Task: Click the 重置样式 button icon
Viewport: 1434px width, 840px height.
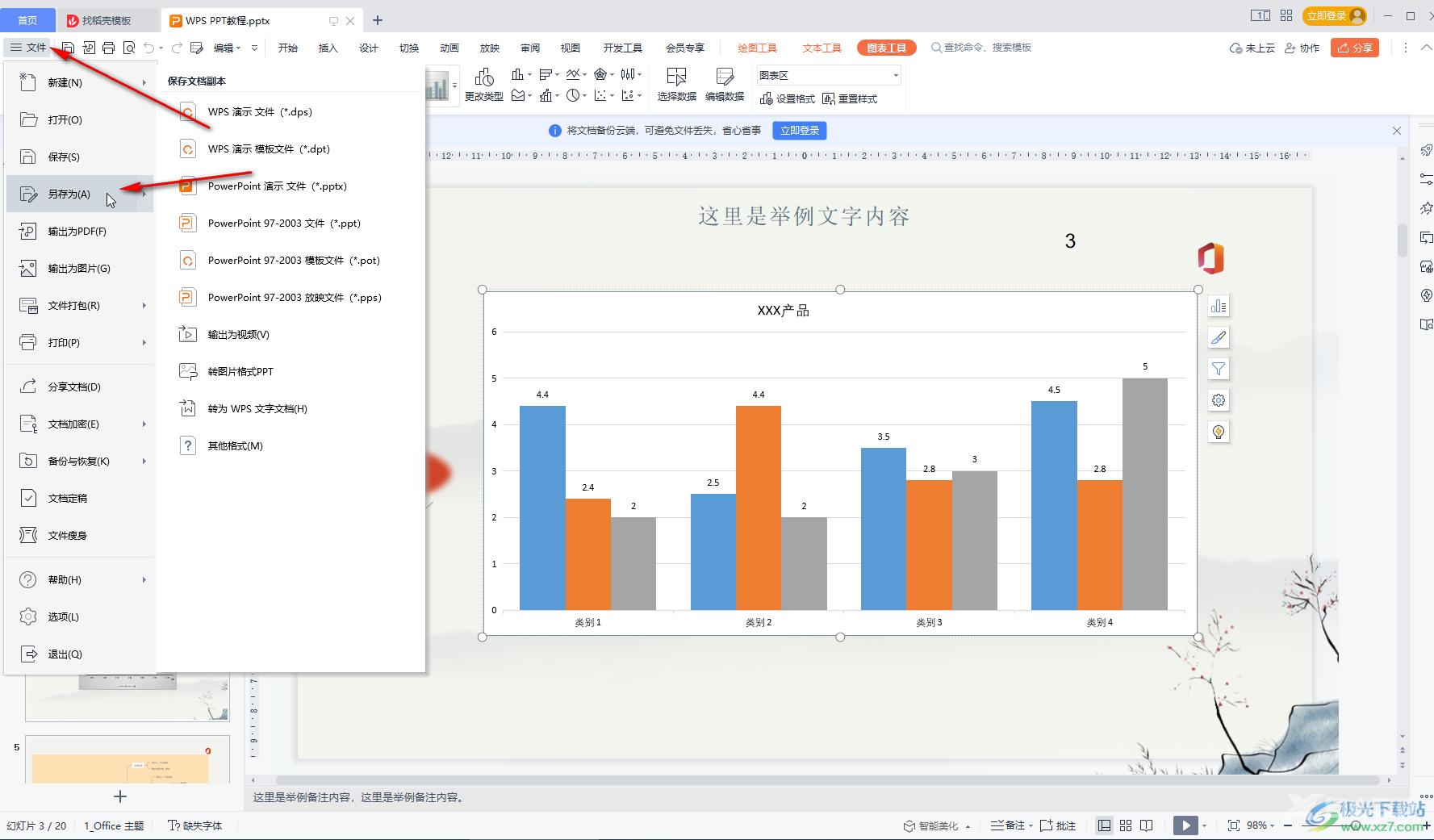Action: (x=829, y=99)
